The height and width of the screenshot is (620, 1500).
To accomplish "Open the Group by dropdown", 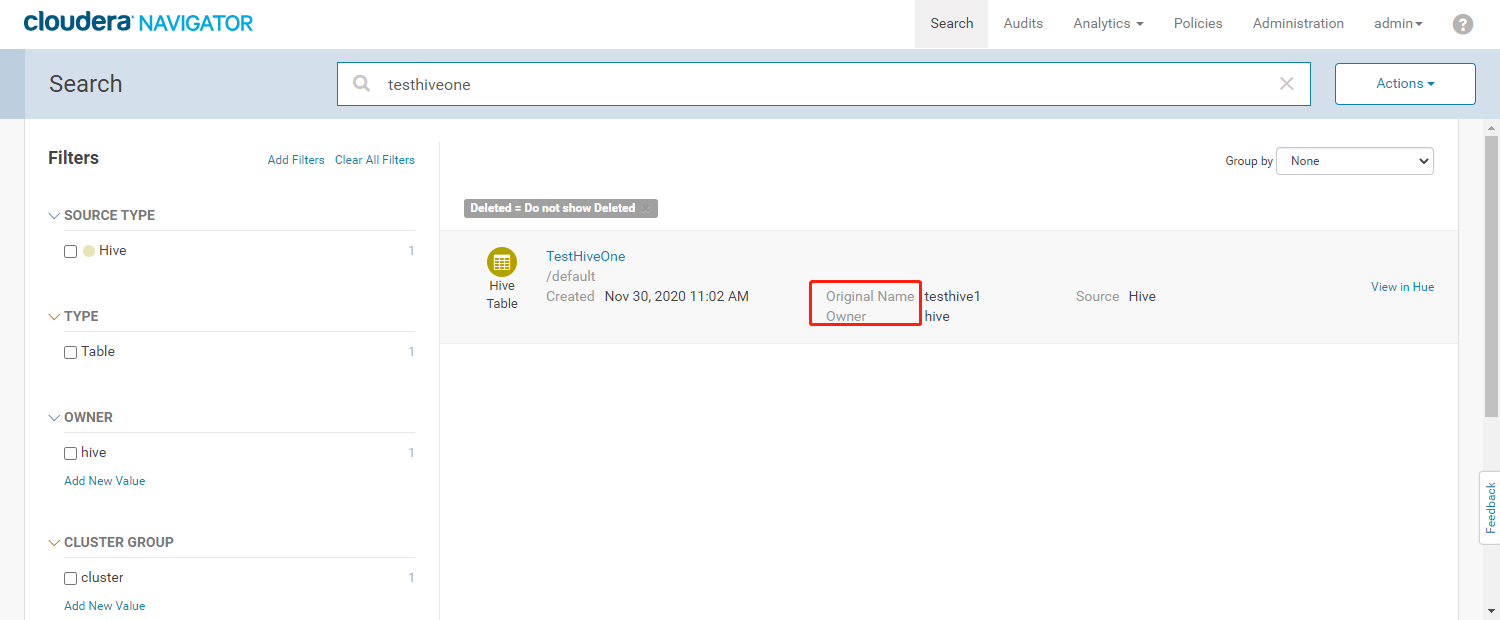I will tap(1355, 161).
